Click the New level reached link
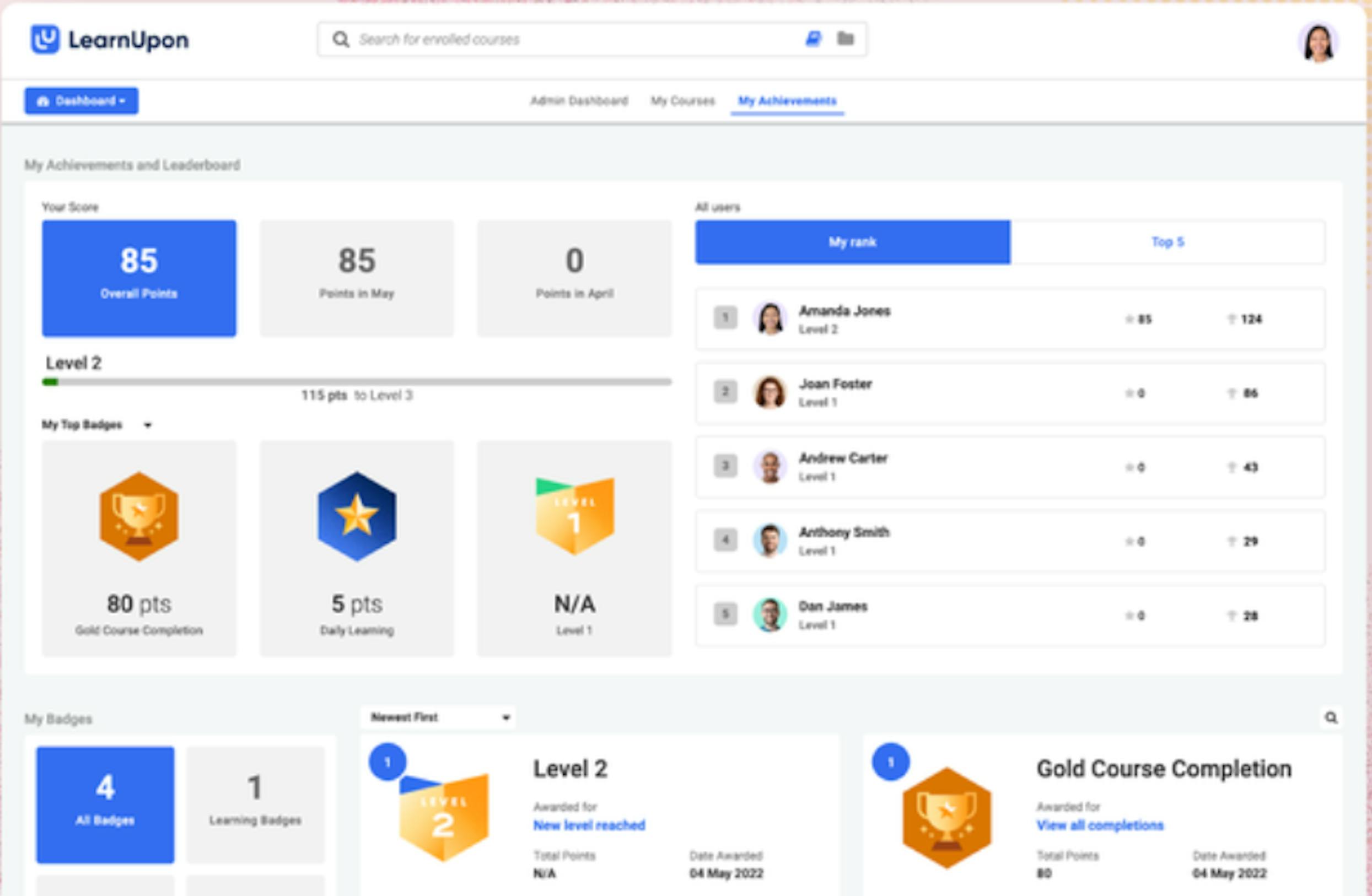Screen dimensions: 1372x896 click(x=588, y=824)
